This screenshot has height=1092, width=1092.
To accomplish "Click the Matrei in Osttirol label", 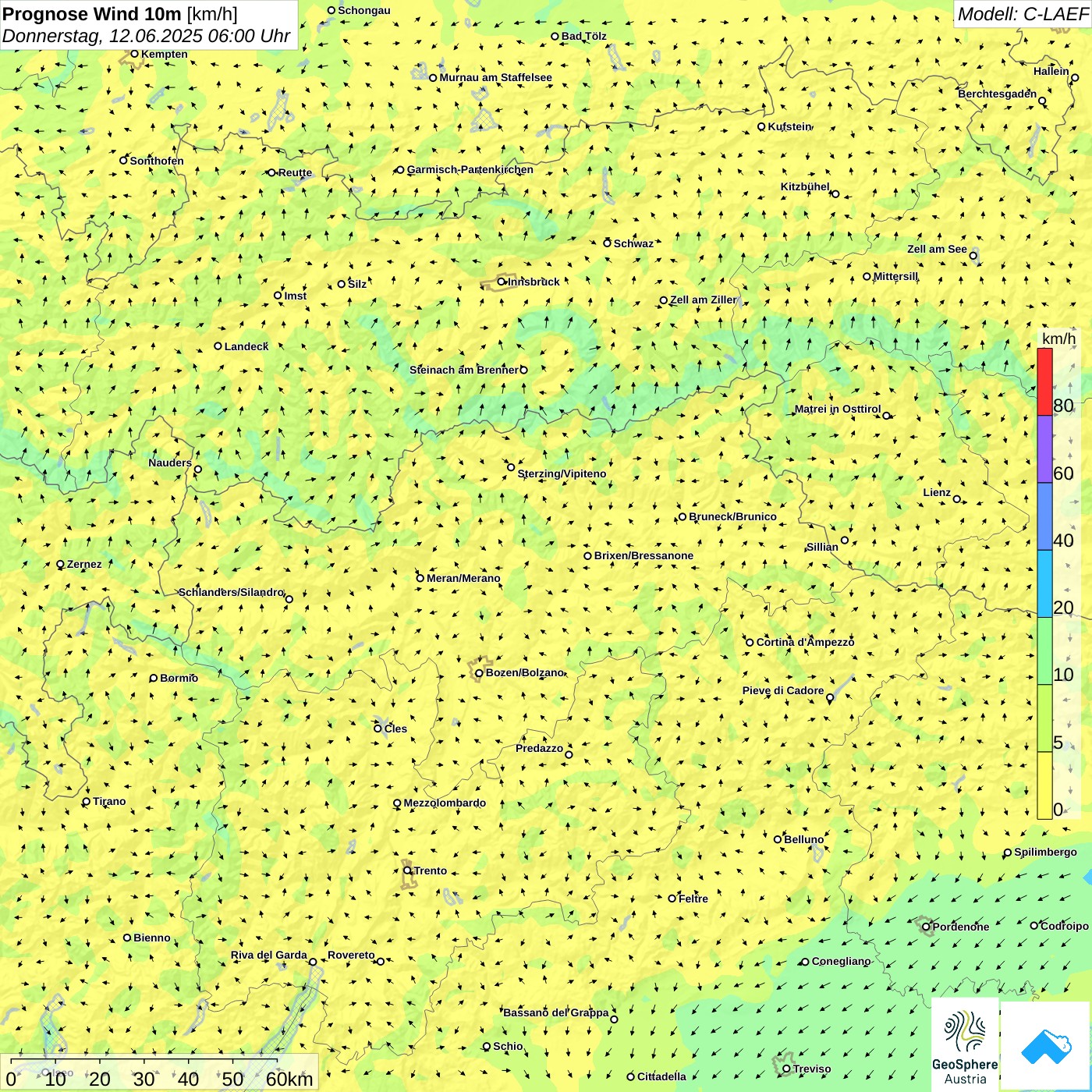I will [x=838, y=409].
